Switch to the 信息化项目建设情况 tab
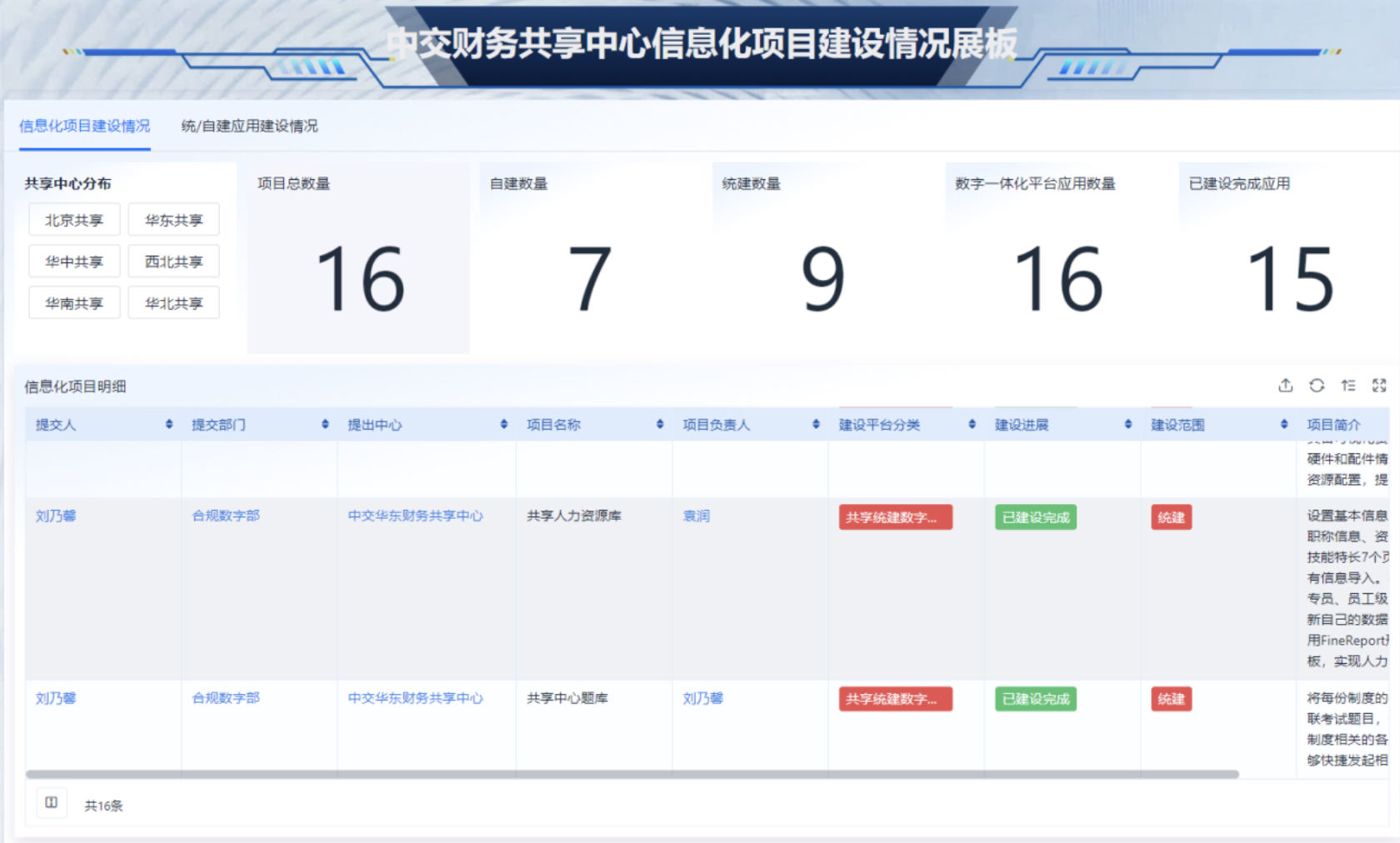 (x=85, y=126)
